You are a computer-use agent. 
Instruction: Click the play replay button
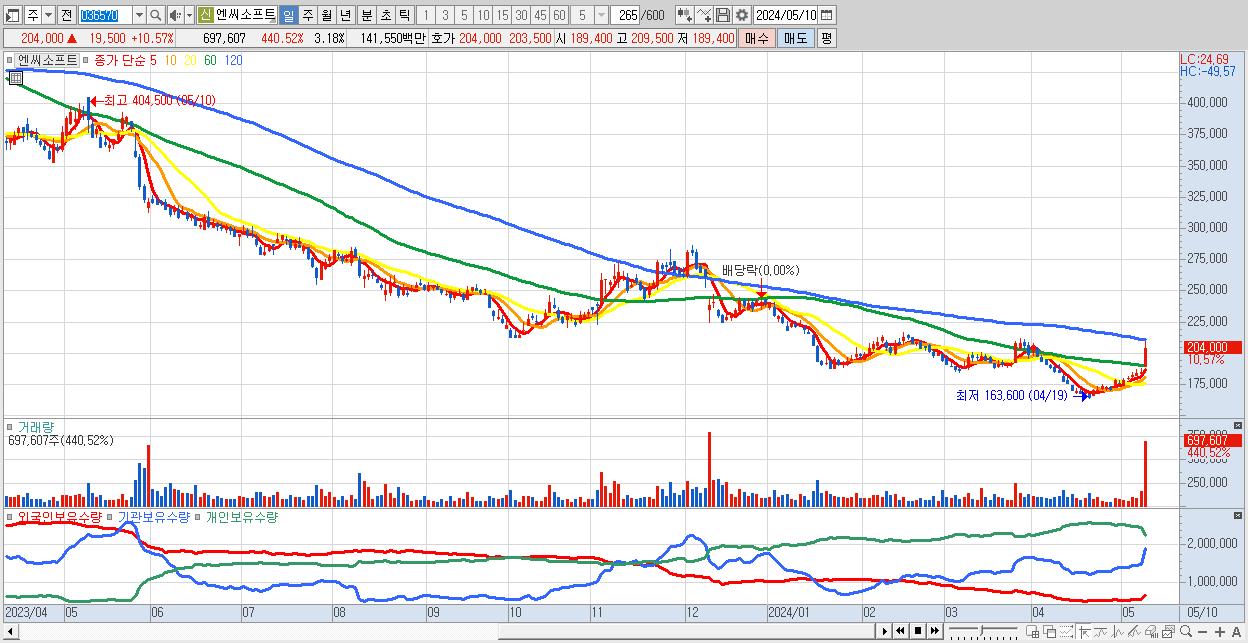click(x=885, y=631)
